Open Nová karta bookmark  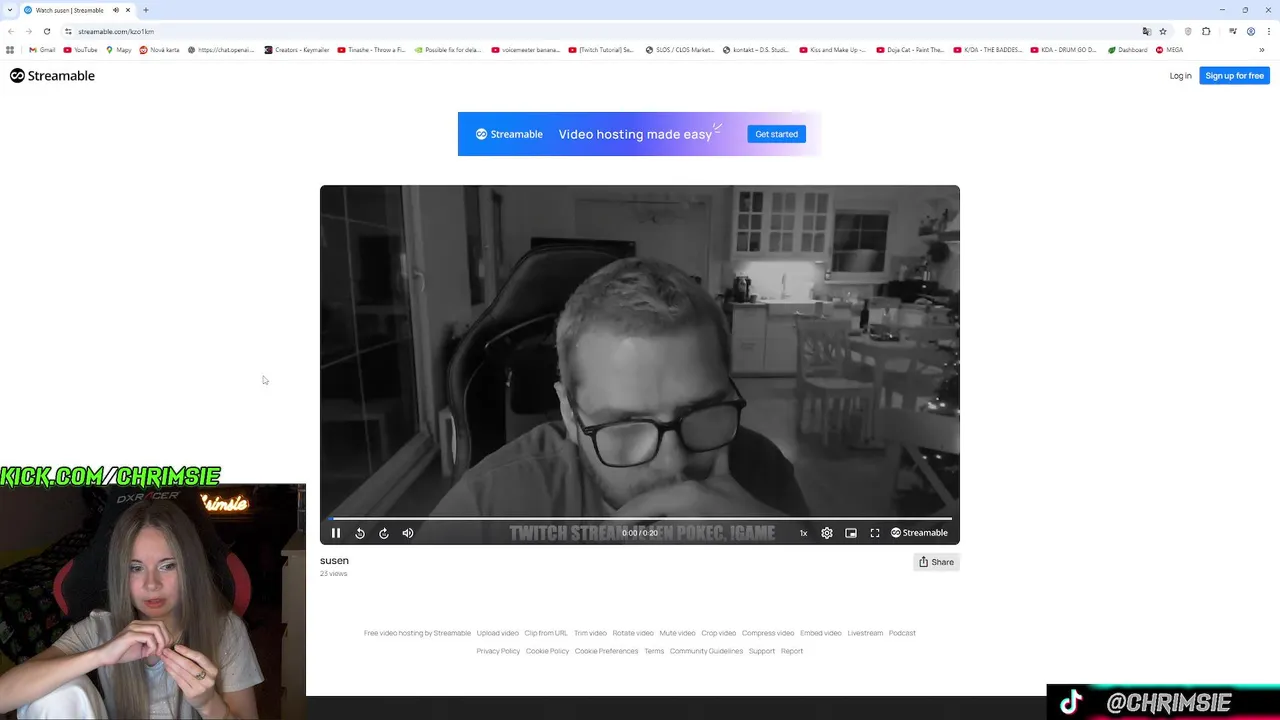pyautogui.click(x=160, y=50)
